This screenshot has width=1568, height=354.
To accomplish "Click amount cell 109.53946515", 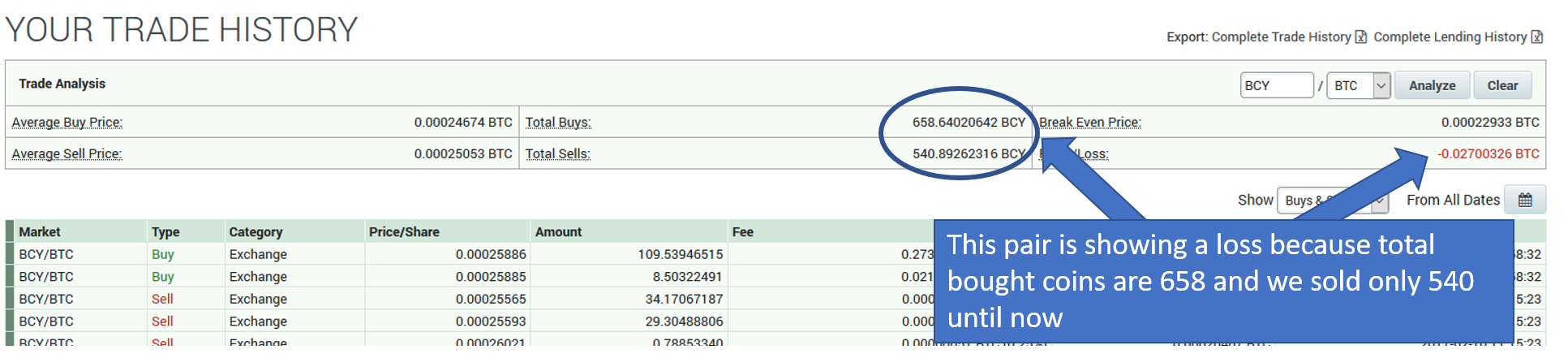I will 680,255.
